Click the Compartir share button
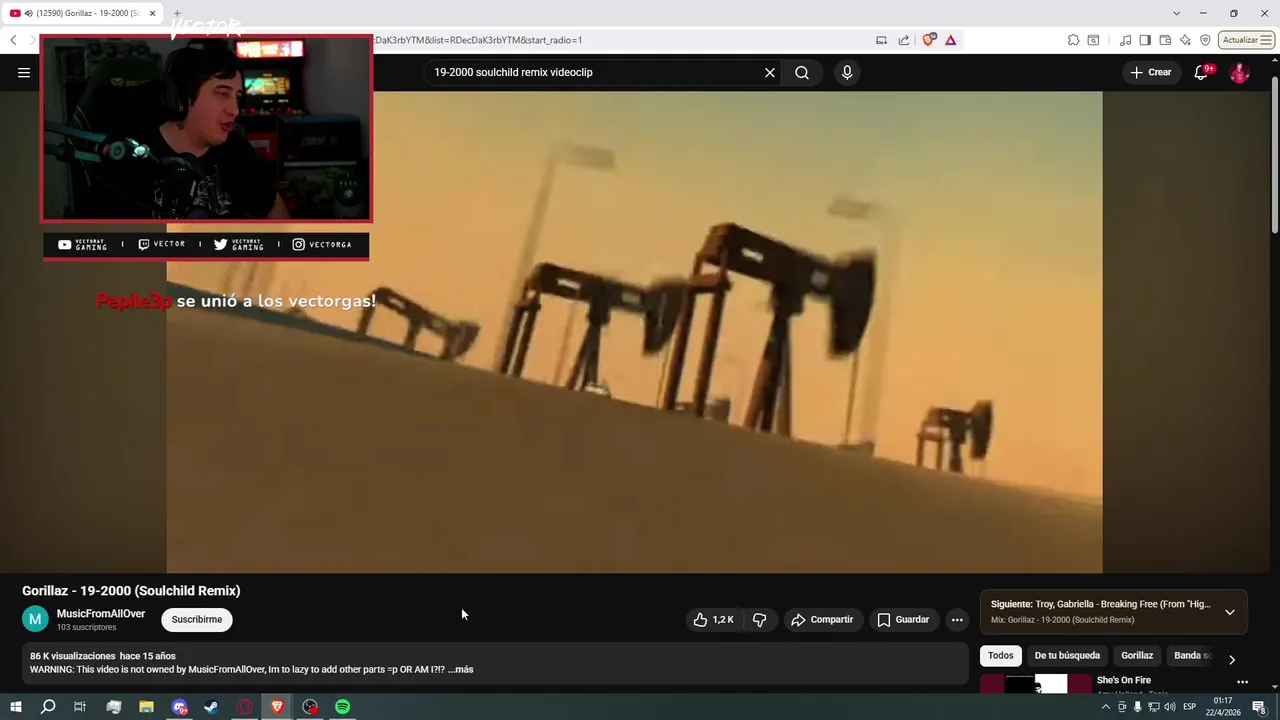 click(822, 620)
